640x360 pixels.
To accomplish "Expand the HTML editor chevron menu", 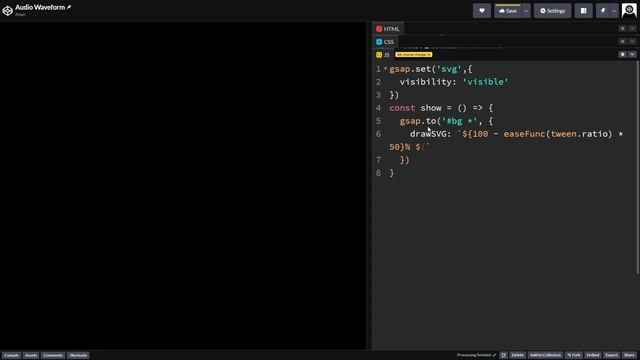I will [x=632, y=29].
